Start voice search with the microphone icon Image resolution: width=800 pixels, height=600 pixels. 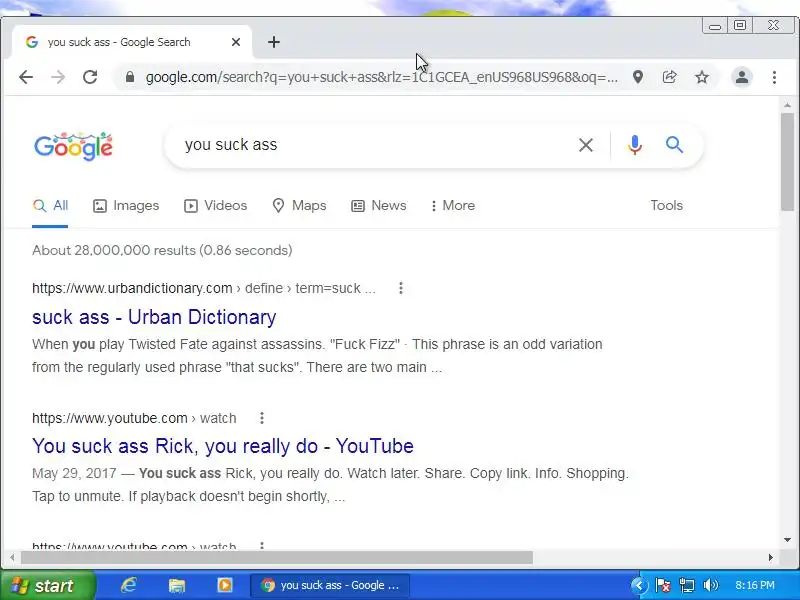(635, 145)
